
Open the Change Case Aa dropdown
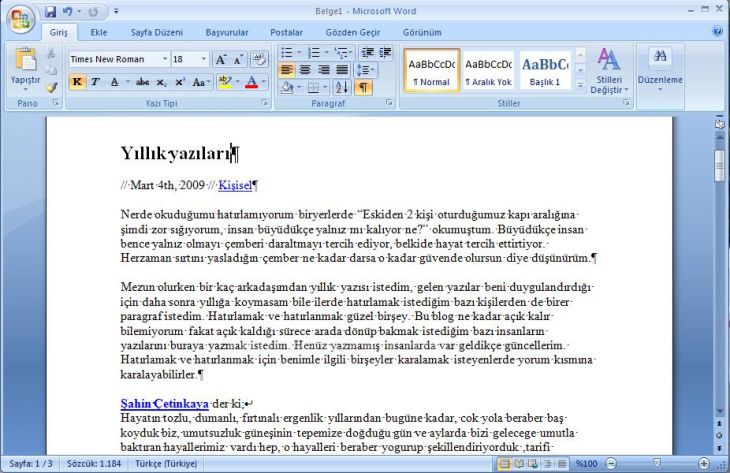(201, 82)
